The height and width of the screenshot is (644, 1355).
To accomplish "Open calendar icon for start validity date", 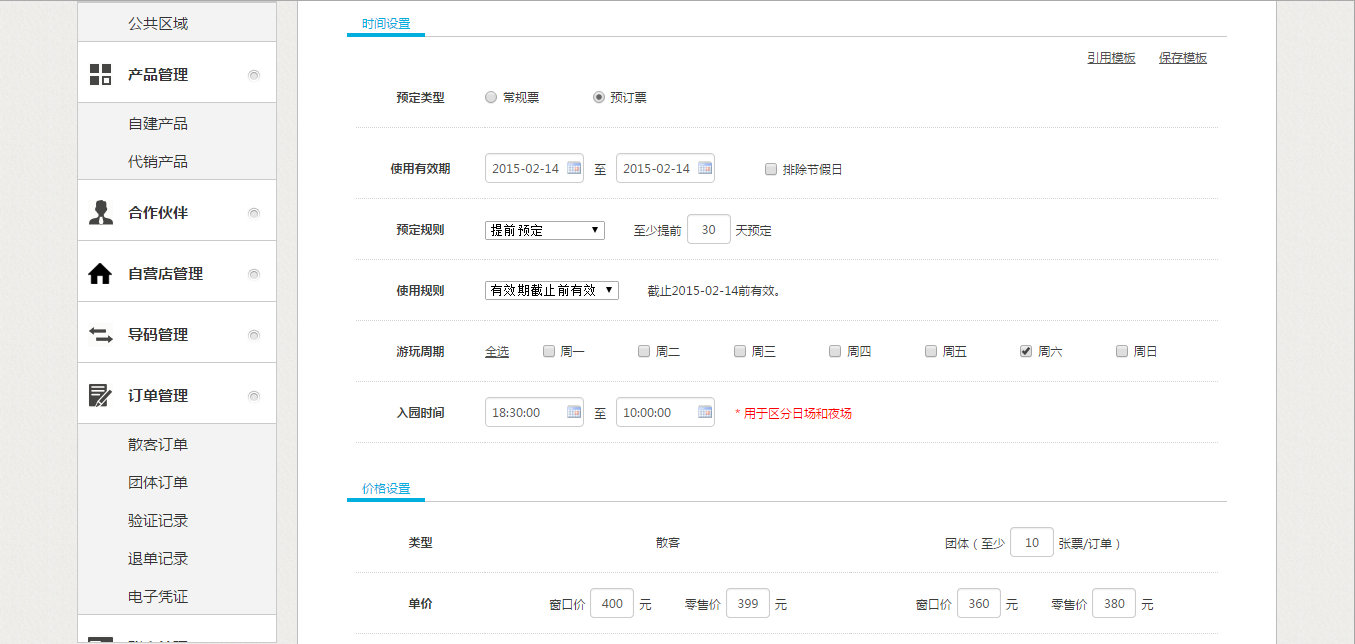I will point(574,168).
